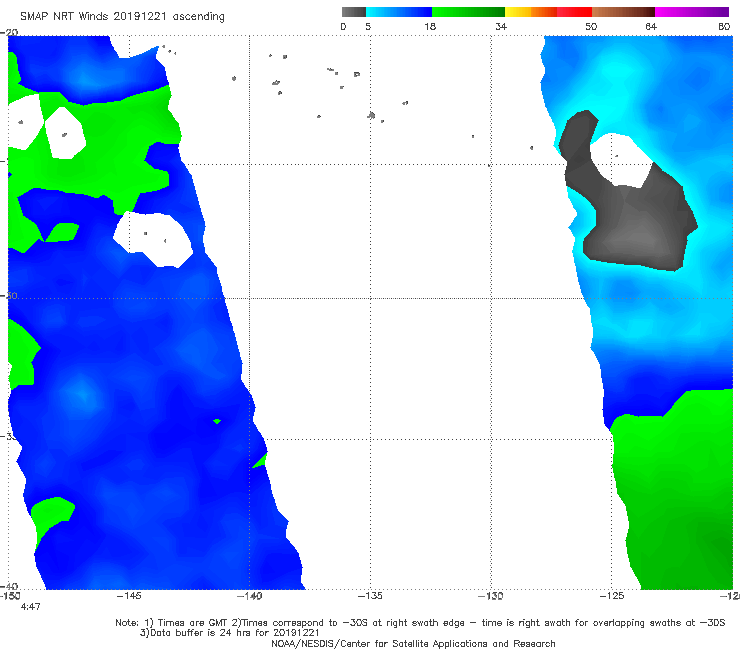Image resolution: width=740 pixels, height=650 pixels.
Task: Click the longitude label '-140'
Action: pyautogui.click(x=249, y=596)
